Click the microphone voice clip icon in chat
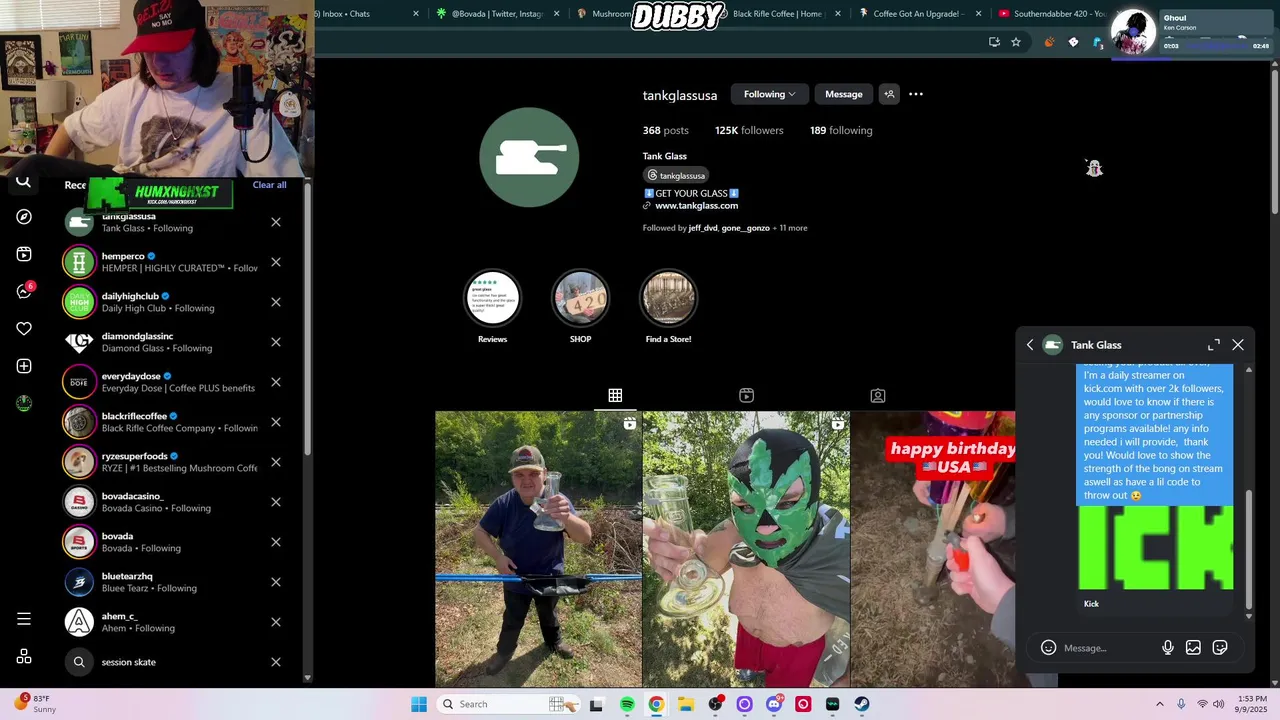Image resolution: width=1280 pixels, height=720 pixels. coord(1167,648)
